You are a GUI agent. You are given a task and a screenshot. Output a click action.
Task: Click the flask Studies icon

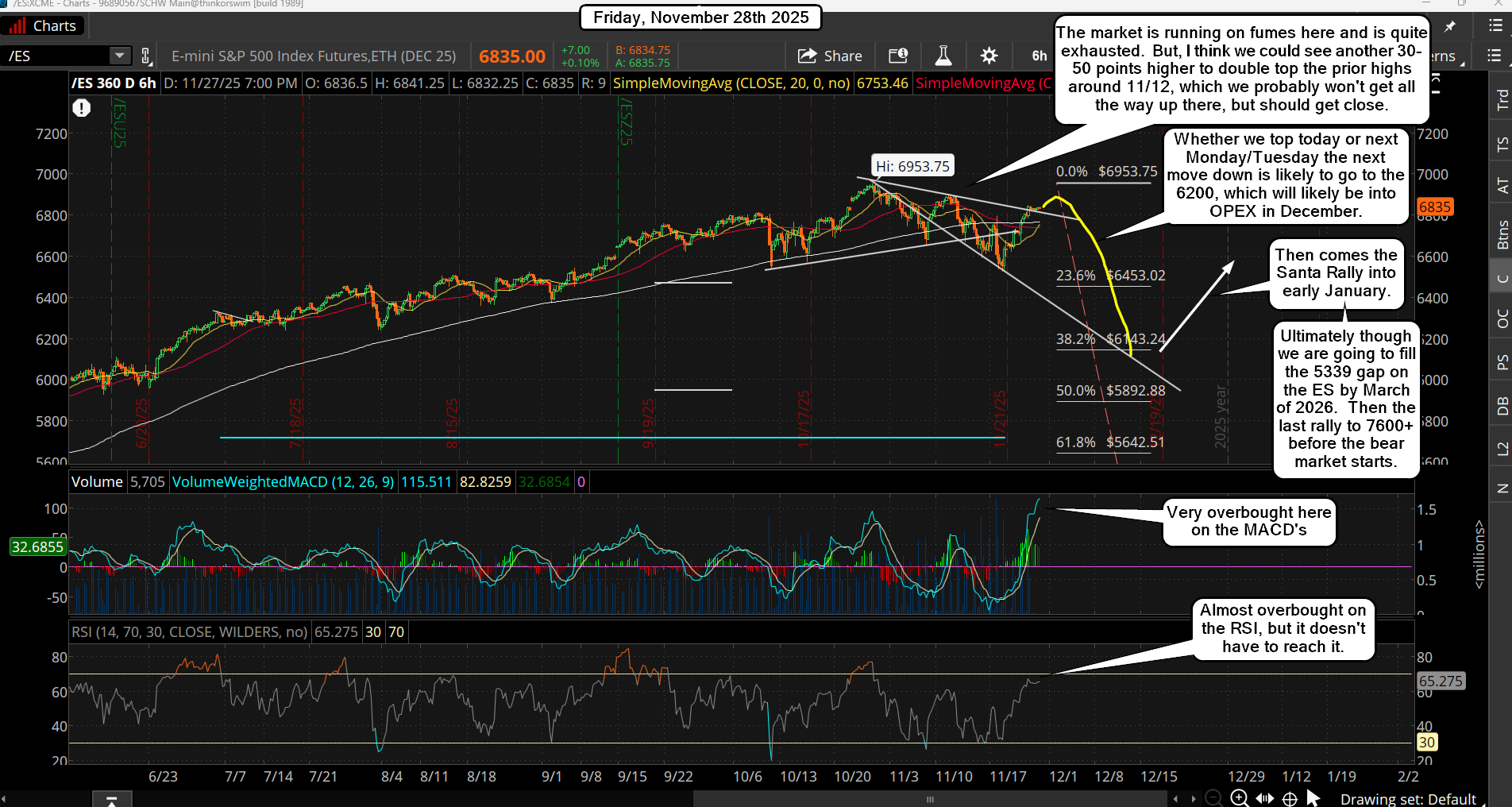pyautogui.click(x=943, y=56)
